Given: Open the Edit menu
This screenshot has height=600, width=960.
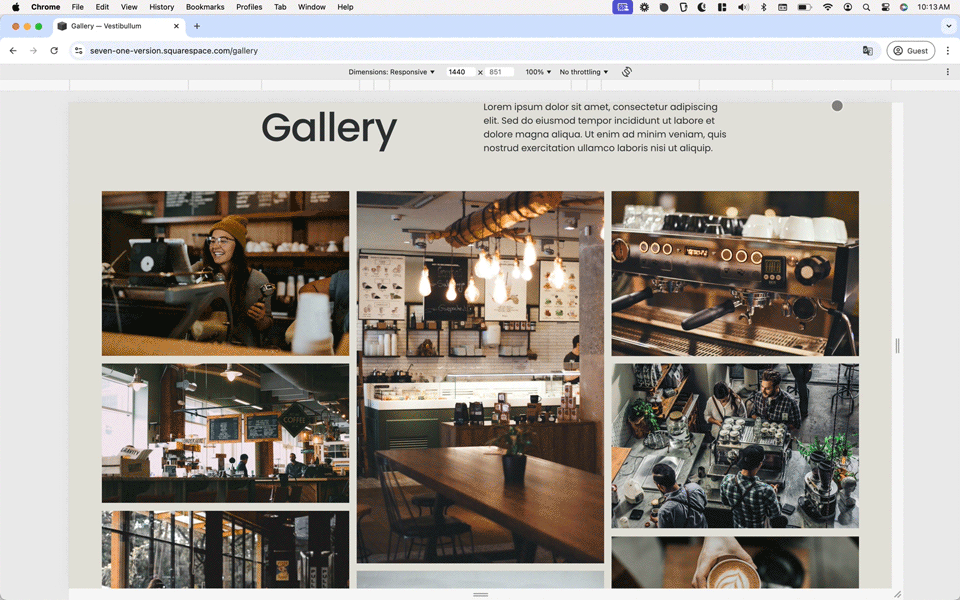Looking at the screenshot, I should 102,7.
